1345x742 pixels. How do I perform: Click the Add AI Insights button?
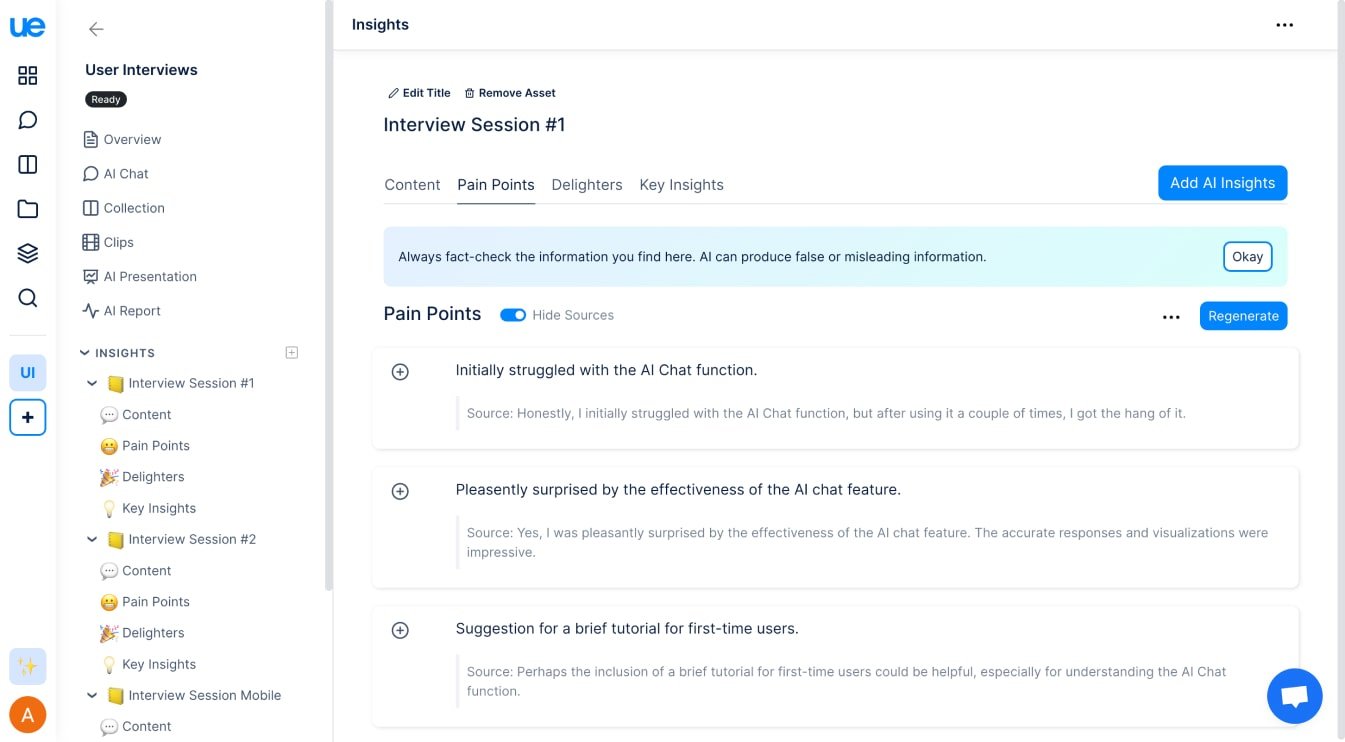click(1222, 183)
